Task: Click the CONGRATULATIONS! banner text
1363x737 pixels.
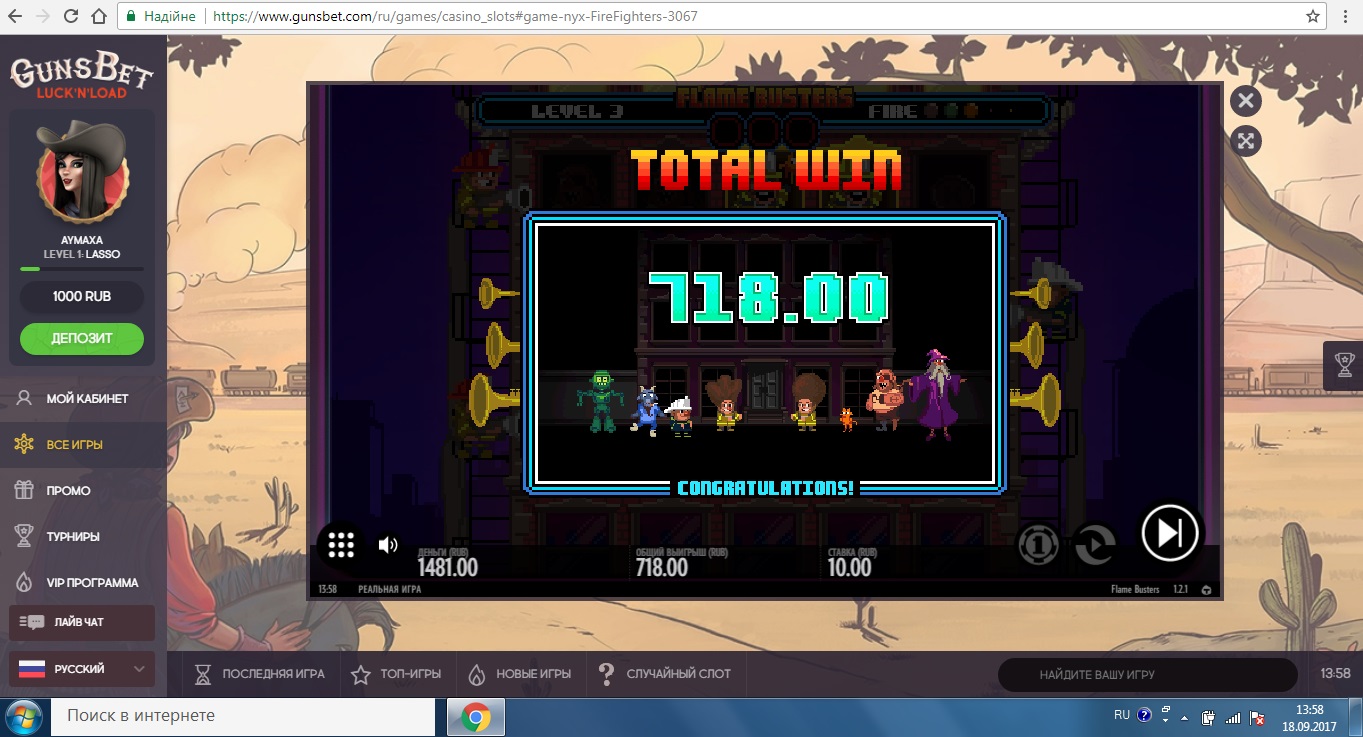Action: (766, 488)
